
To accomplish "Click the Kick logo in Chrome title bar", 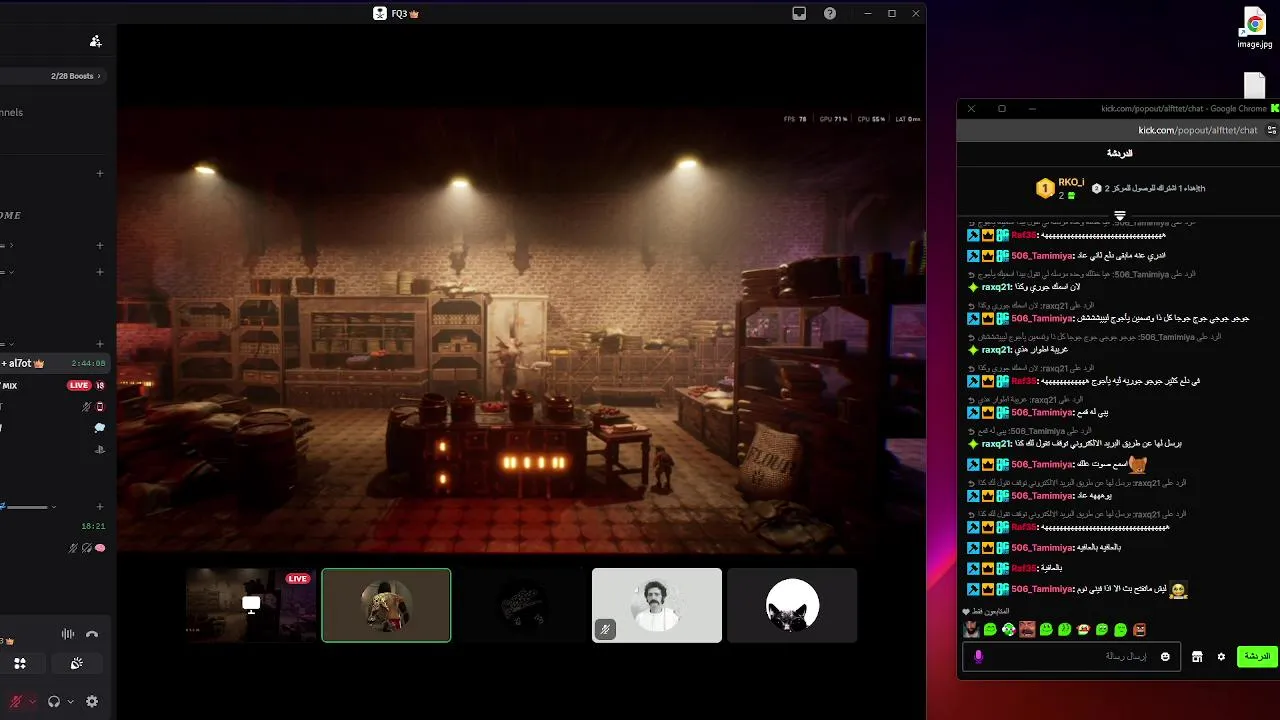I will pos(1275,108).
